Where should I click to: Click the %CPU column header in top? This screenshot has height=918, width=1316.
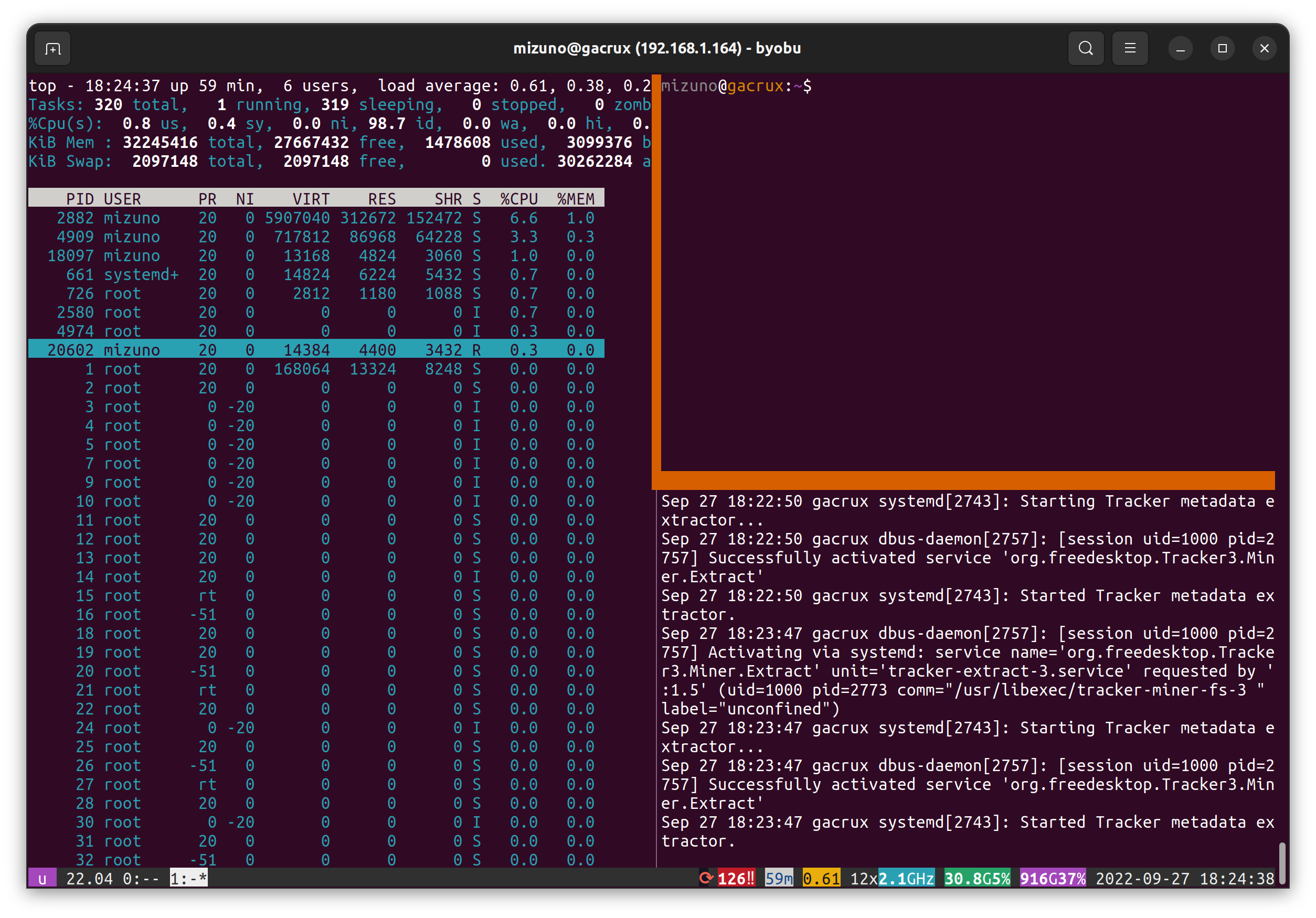click(x=519, y=199)
